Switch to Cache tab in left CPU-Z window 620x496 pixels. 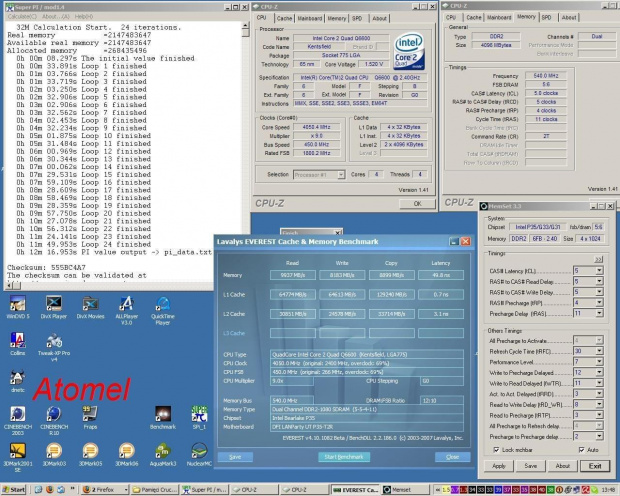click(284, 18)
